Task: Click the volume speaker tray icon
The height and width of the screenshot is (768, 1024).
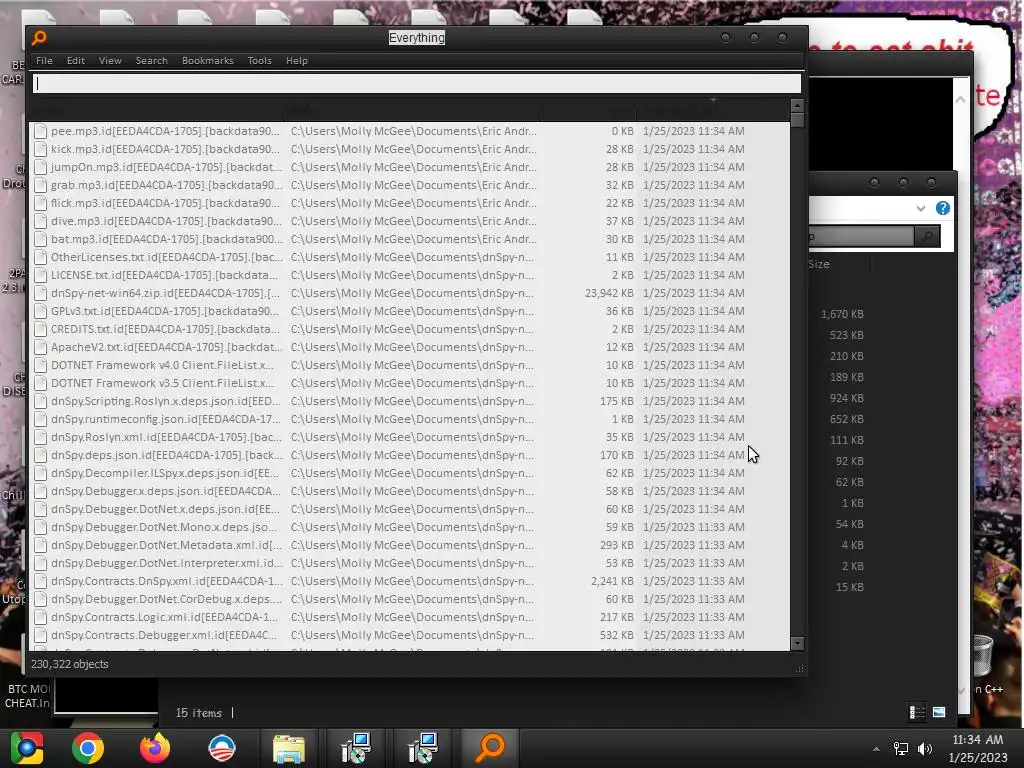Action: [925, 749]
